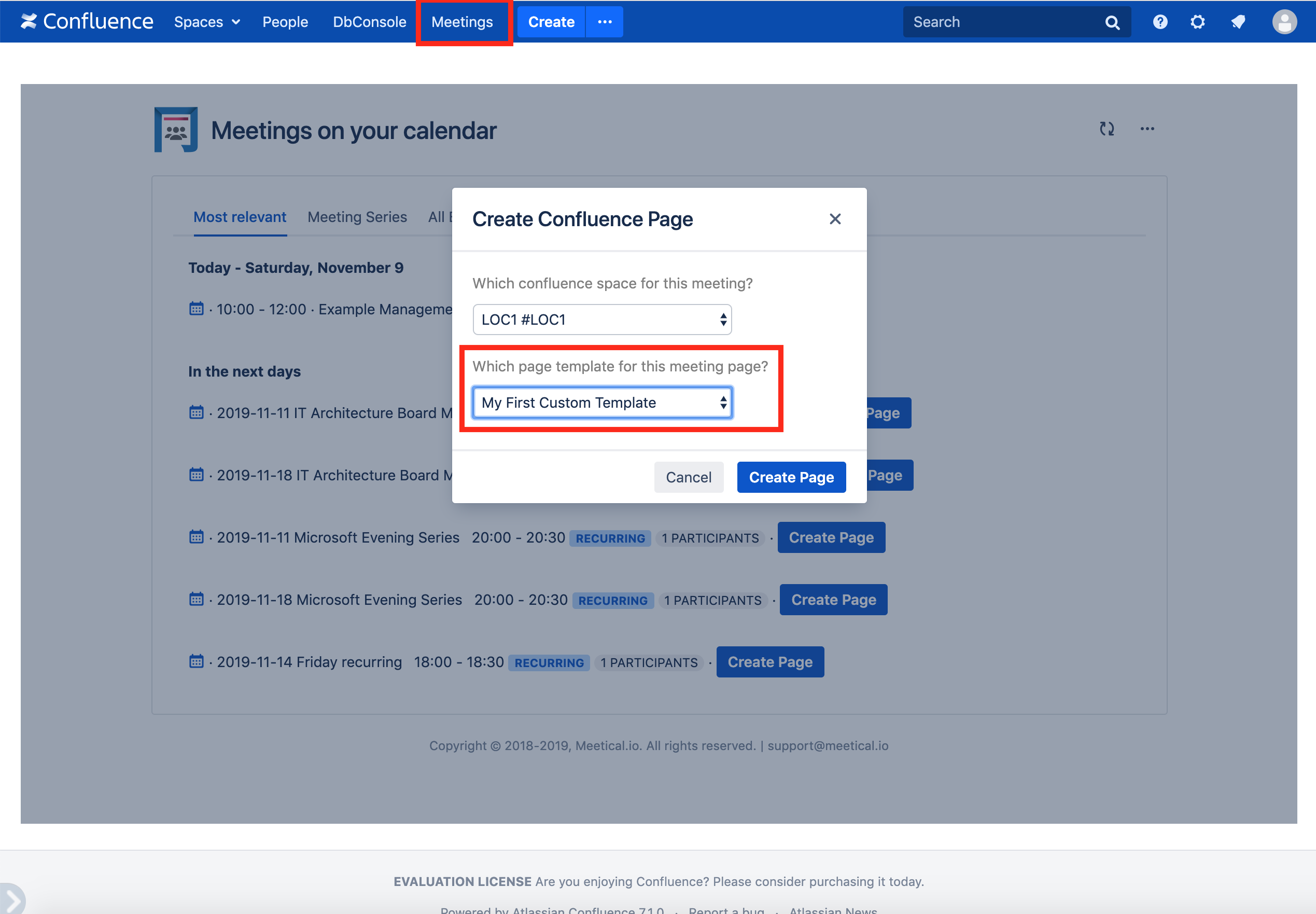The image size is (1316, 914).
Task: Click RECURRING badge on 2019-11-18 Microsoft Evening Series
Action: 612,601
